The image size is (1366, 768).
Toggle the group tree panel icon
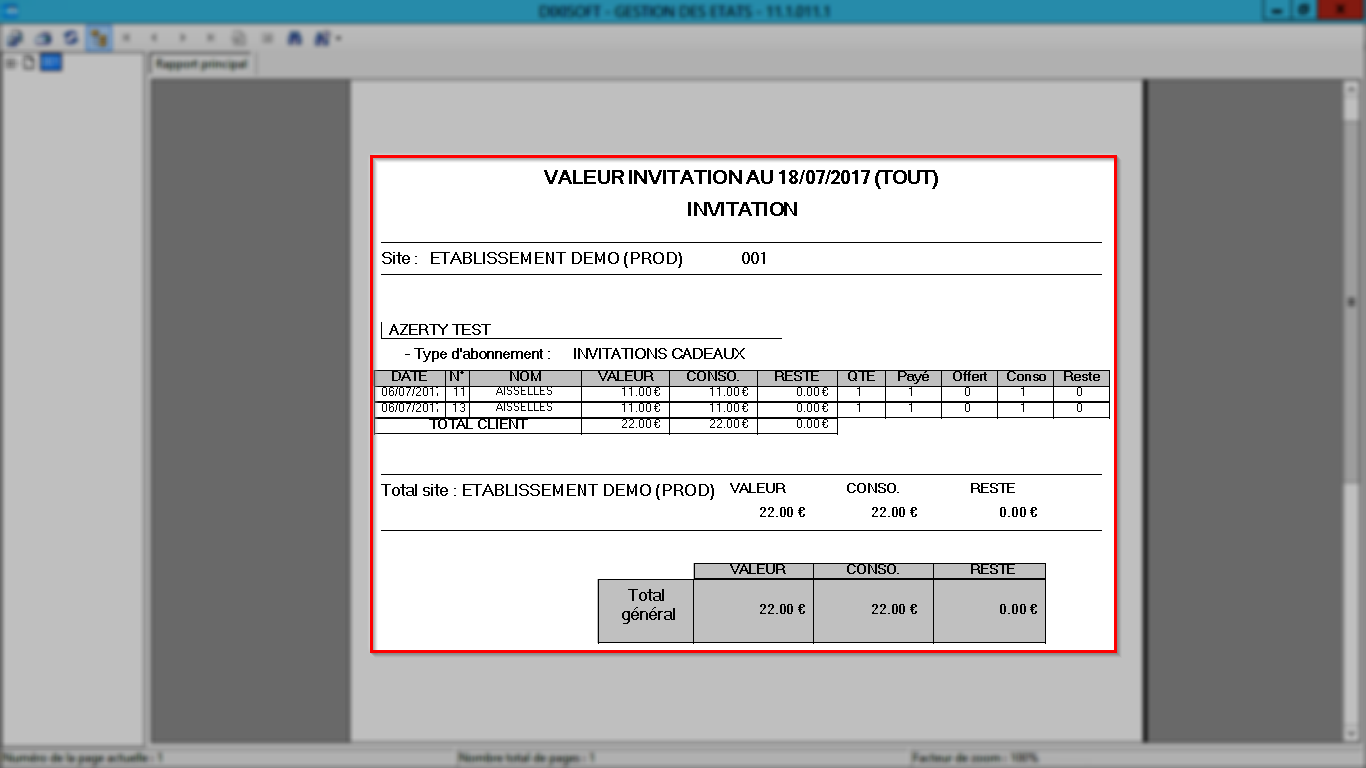tap(99, 38)
